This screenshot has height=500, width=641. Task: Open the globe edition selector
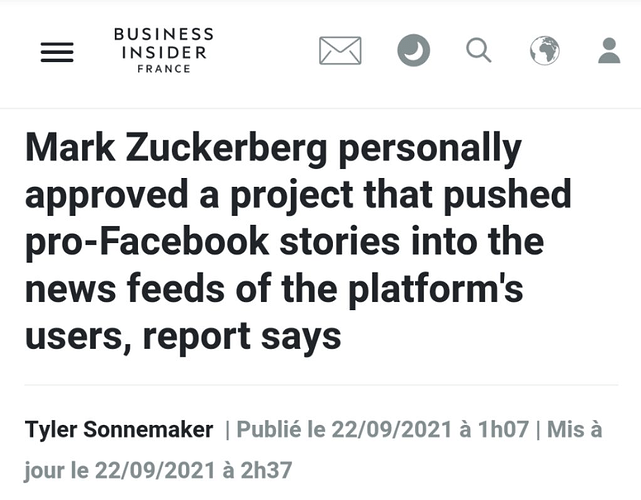(x=545, y=50)
